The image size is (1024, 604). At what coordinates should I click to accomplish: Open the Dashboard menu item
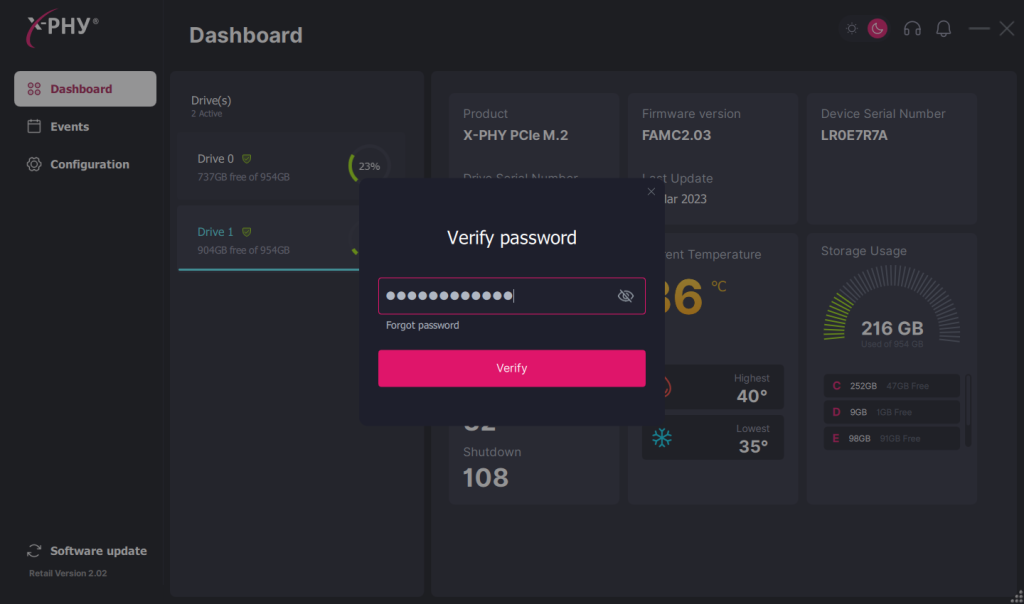point(85,89)
